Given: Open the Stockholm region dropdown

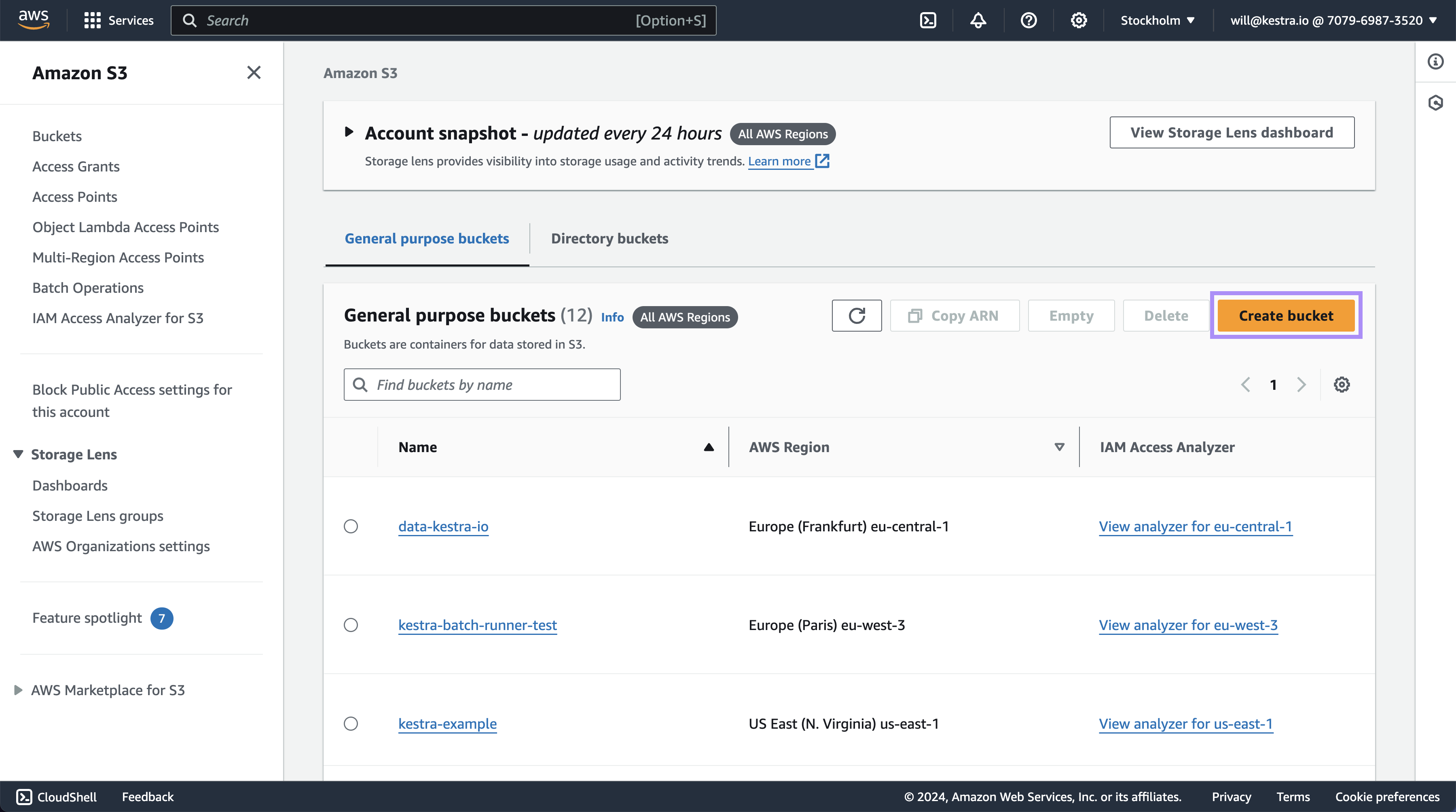Looking at the screenshot, I should [1157, 20].
